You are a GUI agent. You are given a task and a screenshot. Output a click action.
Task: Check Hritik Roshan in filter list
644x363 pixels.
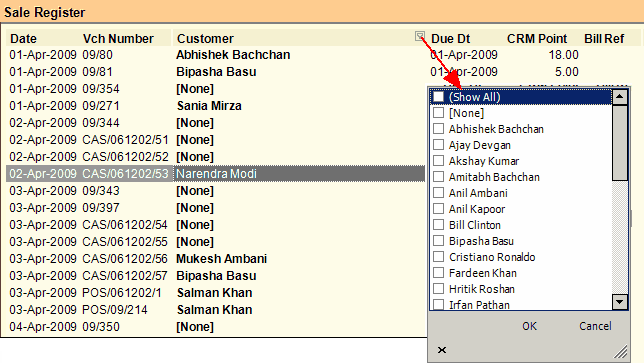(439, 289)
